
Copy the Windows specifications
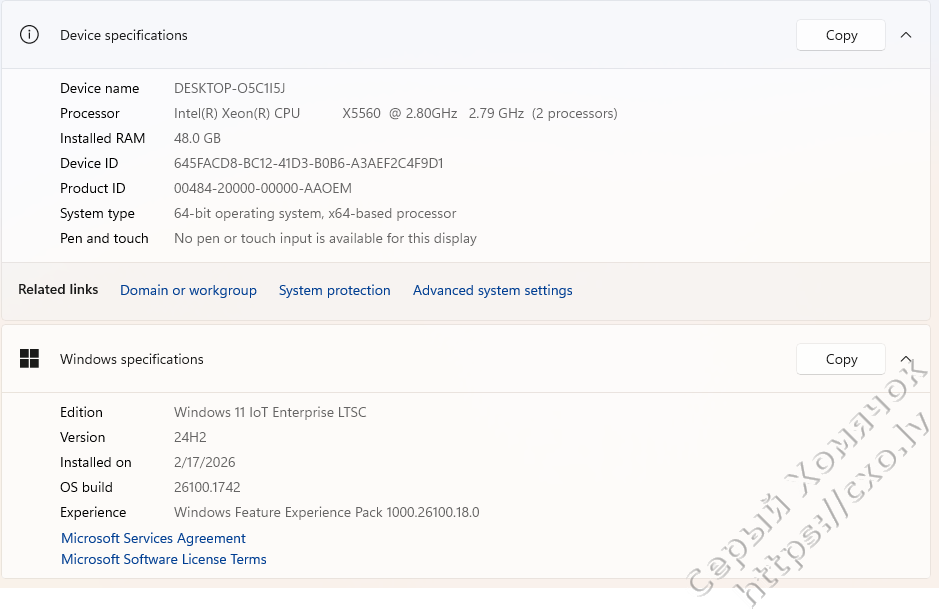click(841, 359)
